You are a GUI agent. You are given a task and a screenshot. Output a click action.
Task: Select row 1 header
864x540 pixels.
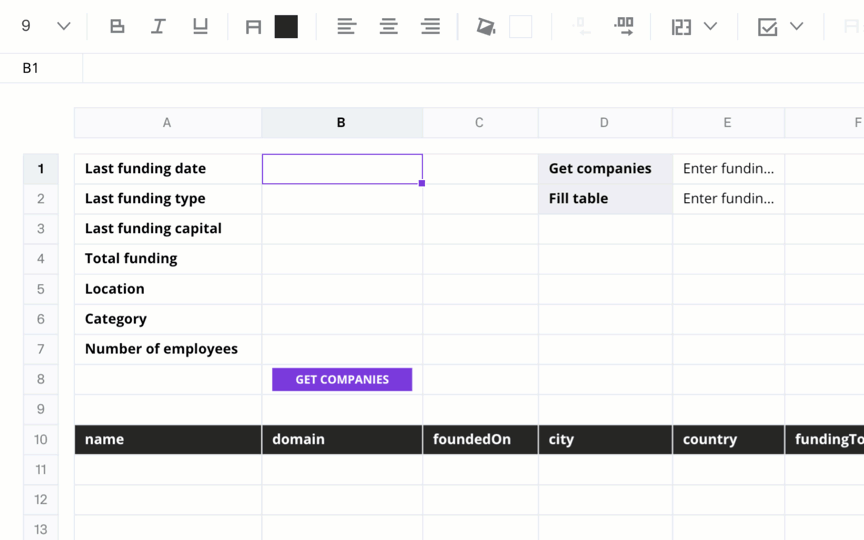(x=41, y=169)
